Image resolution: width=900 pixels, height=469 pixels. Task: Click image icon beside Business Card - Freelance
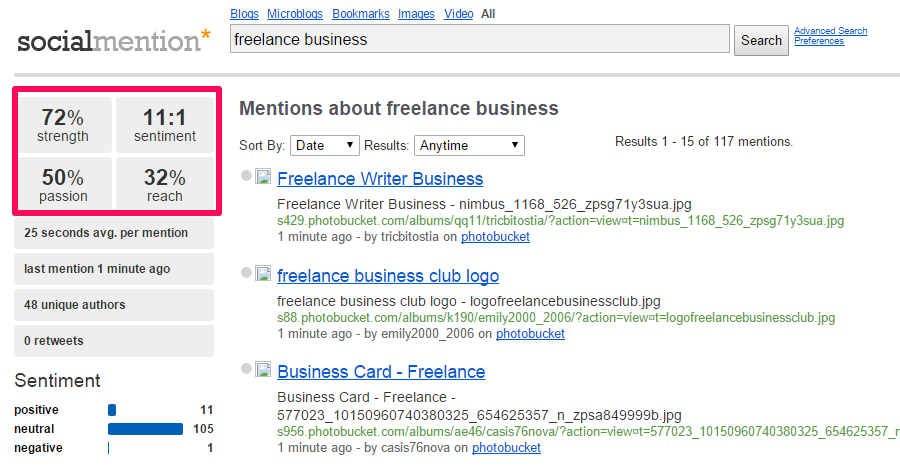tap(263, 370)
